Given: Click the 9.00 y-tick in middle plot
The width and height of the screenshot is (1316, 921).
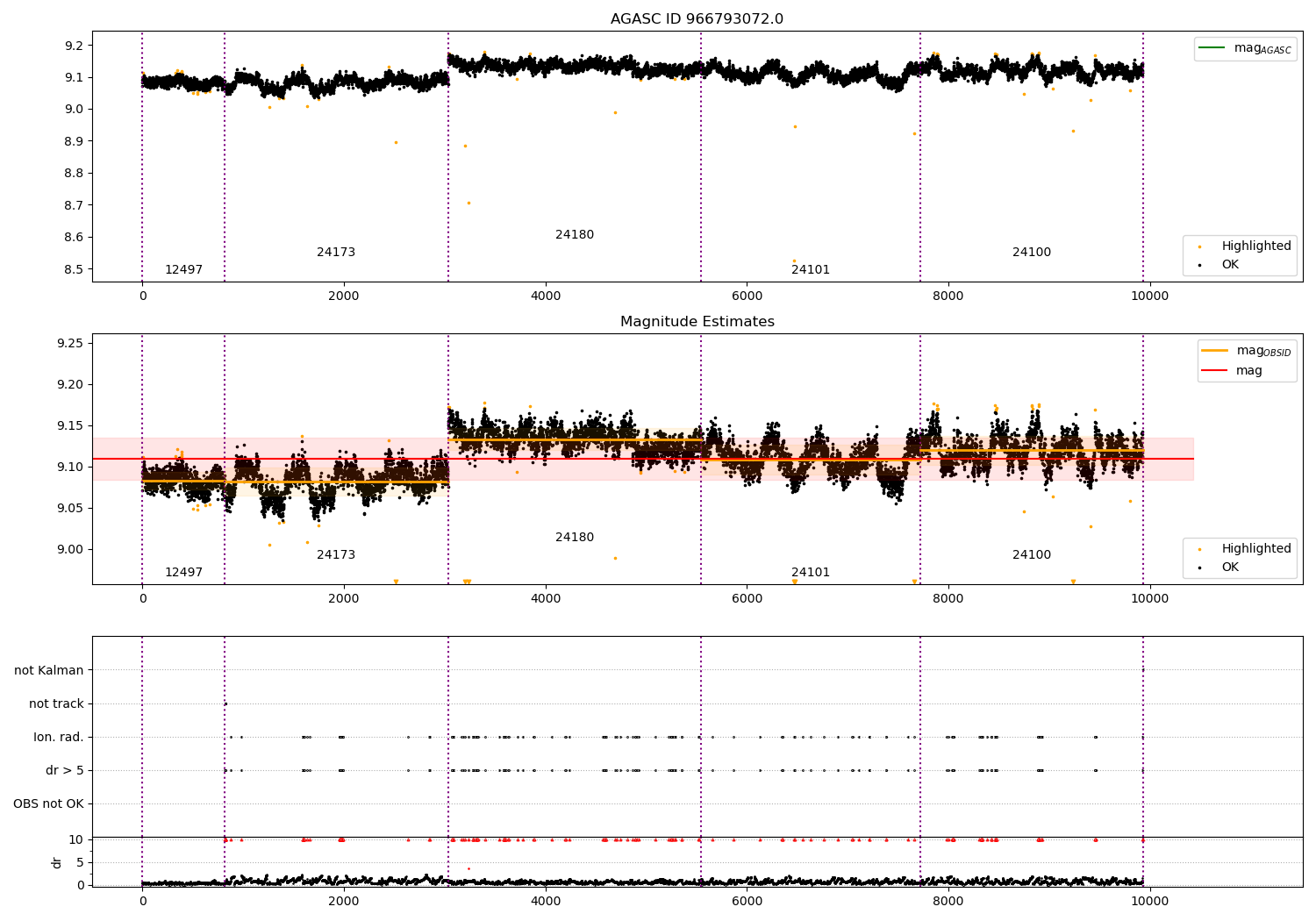Looking at the screenshot, I should pyautogui.click(x=71, y=549).
